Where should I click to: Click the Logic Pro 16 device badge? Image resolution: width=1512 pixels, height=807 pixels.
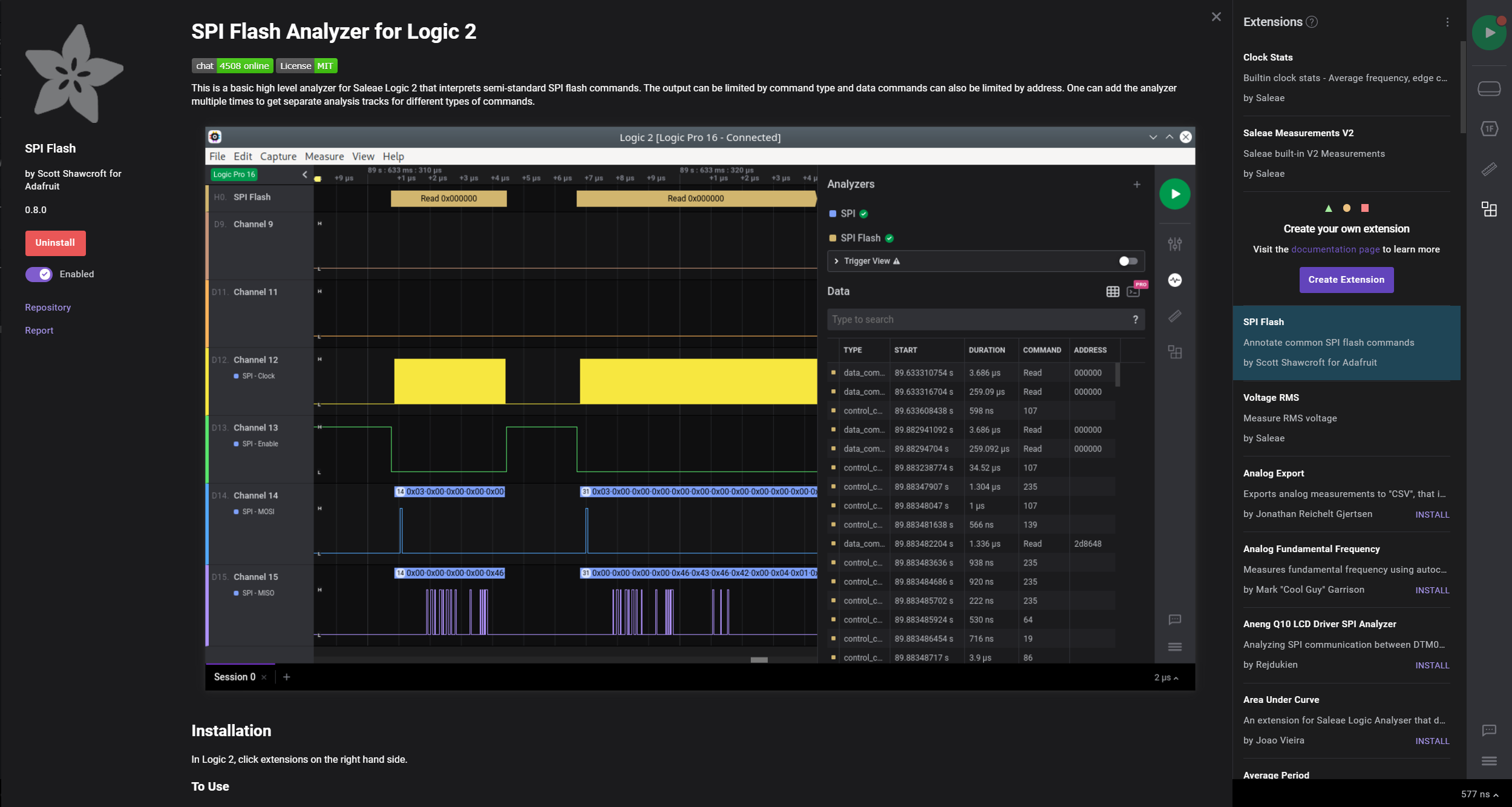234,174
